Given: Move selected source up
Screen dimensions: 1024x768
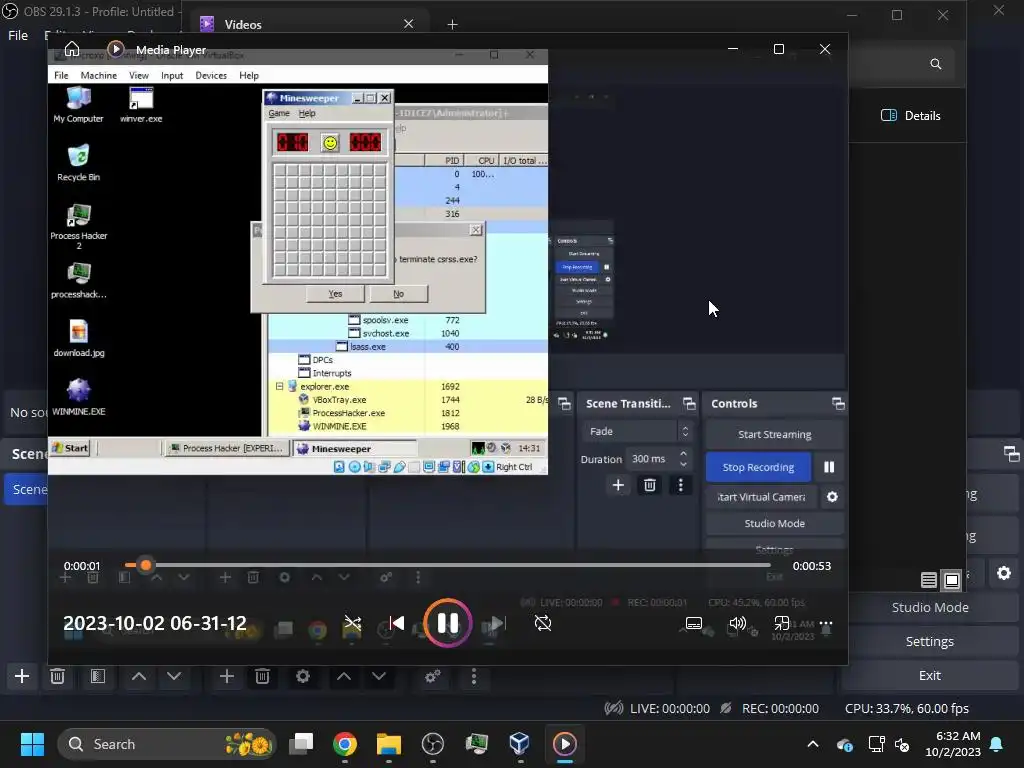Looking at the screenshot, I should (344, 677).
